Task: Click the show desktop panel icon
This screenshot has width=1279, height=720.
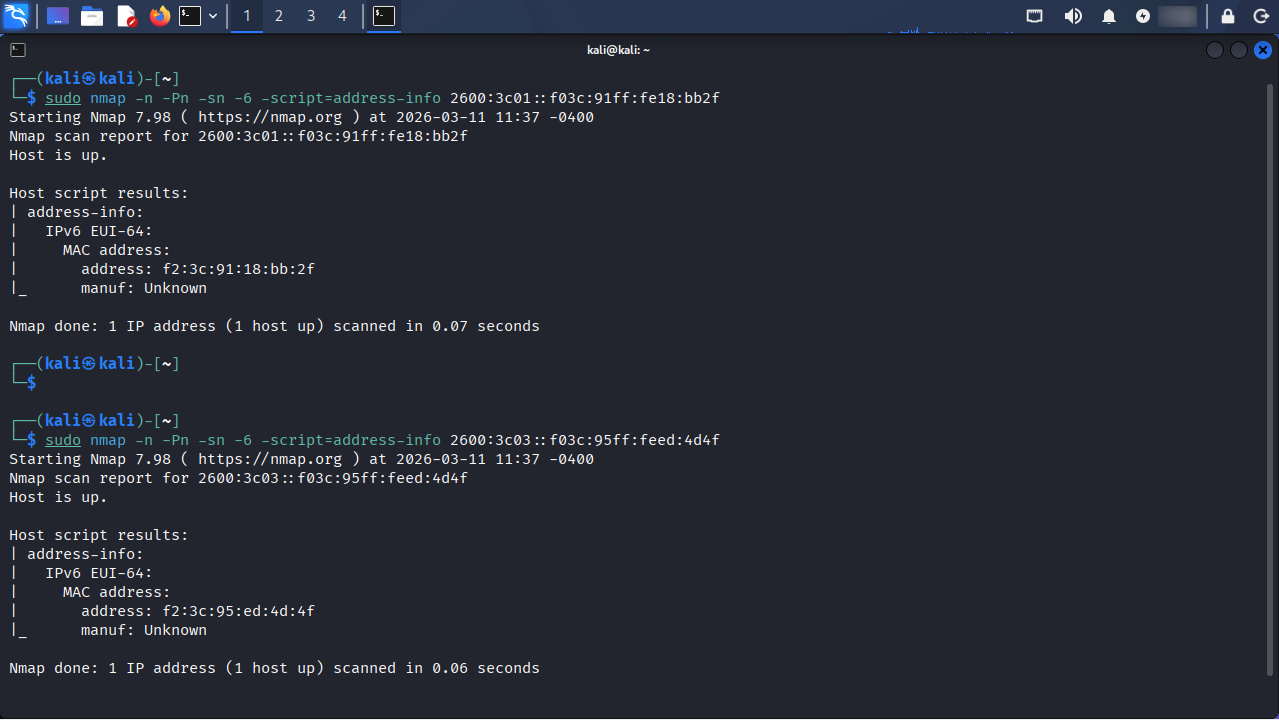Action: tap(58, 16)
